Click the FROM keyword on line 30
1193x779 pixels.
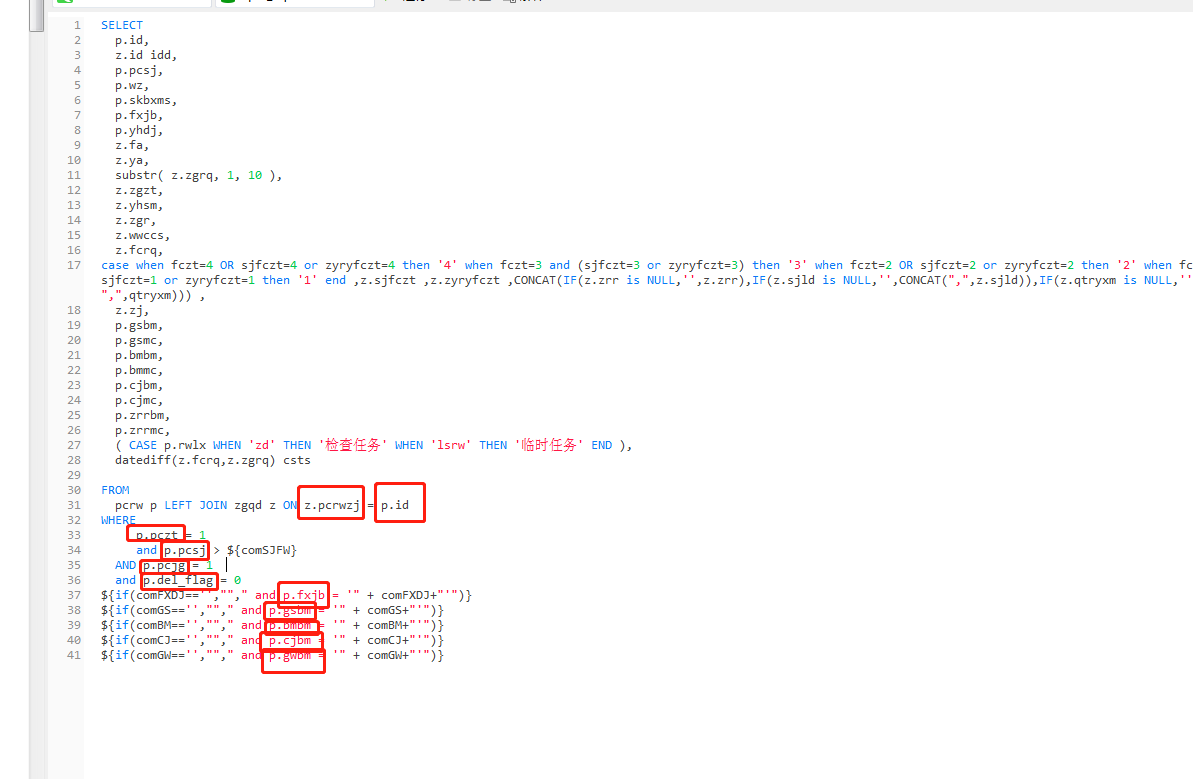point(115,491)
